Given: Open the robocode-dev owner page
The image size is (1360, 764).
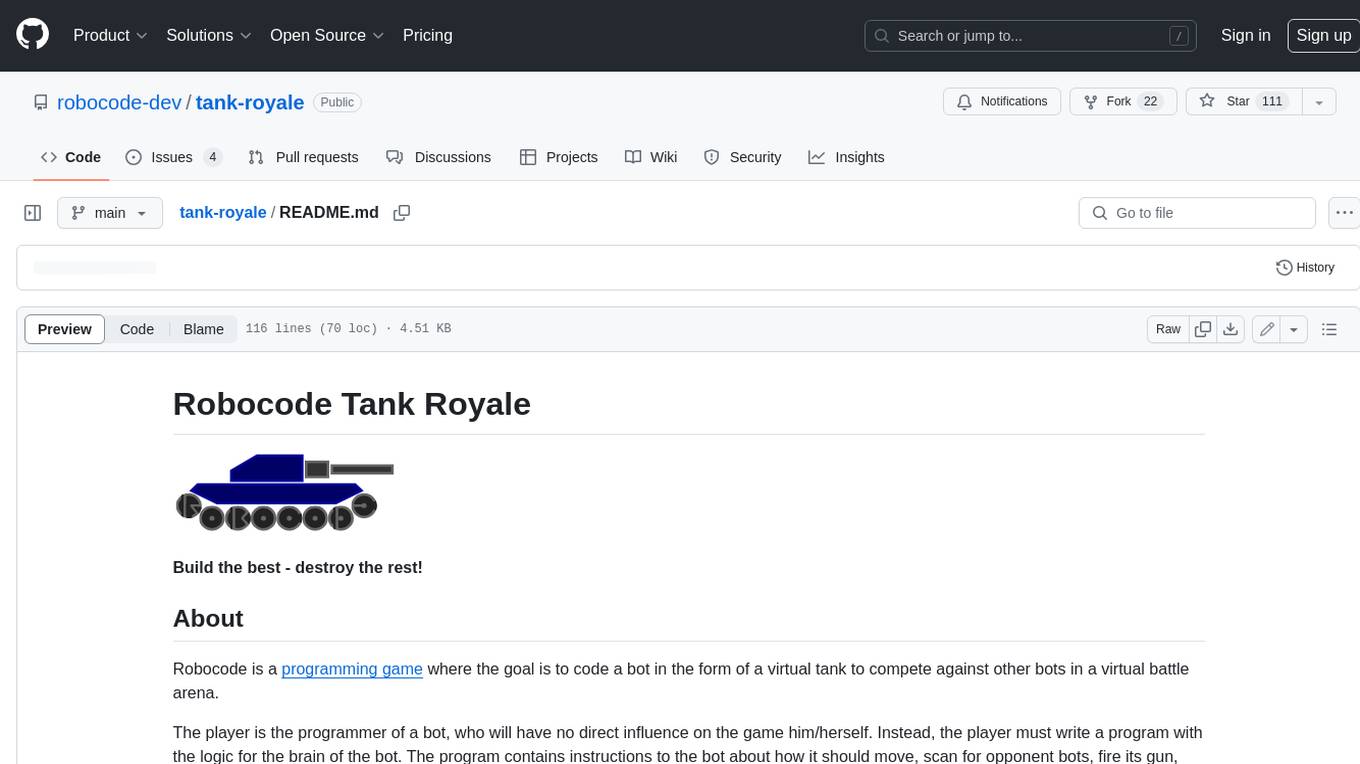Looking at the screenshot, I should click(119, 102).
